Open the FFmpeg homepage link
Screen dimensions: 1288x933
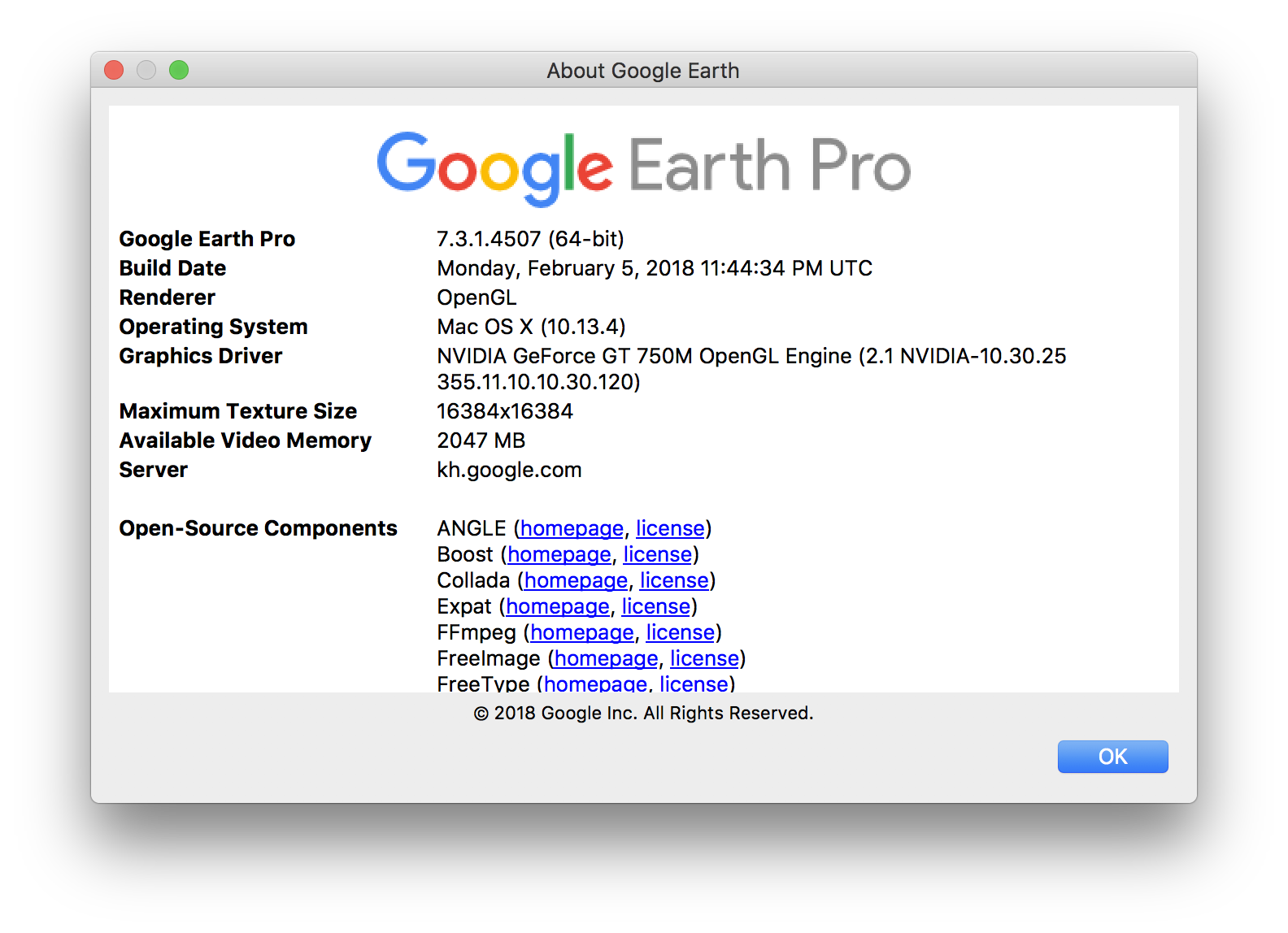582,633
